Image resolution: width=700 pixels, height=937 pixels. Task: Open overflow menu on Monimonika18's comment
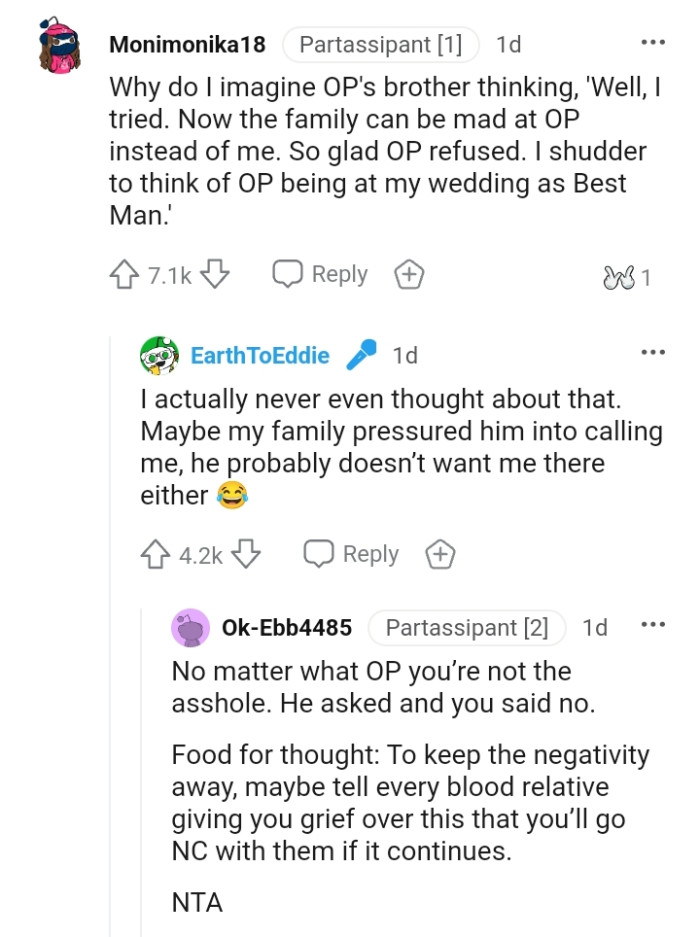pyautogui.click(x=652, y=41)
